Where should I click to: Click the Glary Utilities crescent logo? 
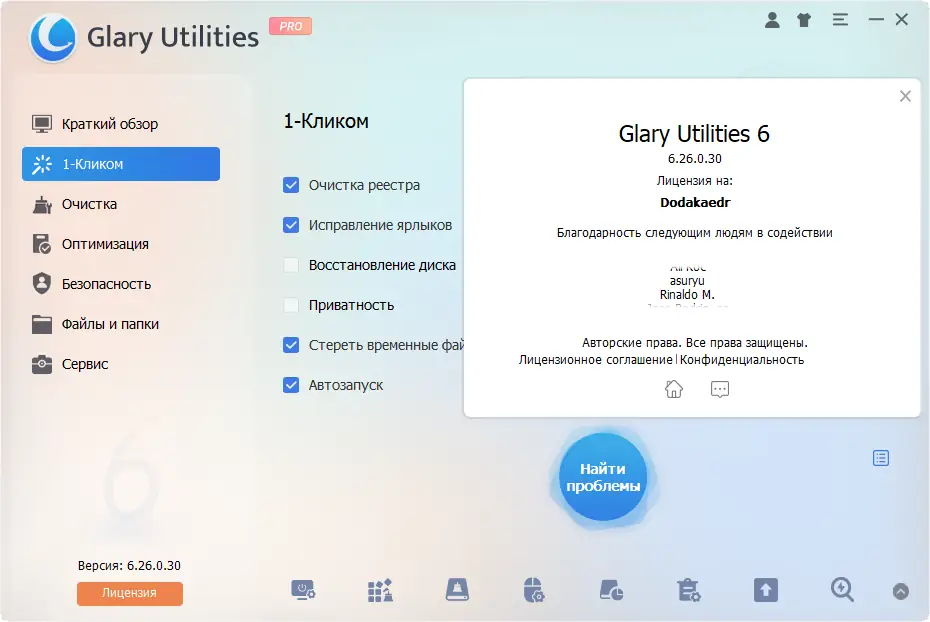coord(53,37)
